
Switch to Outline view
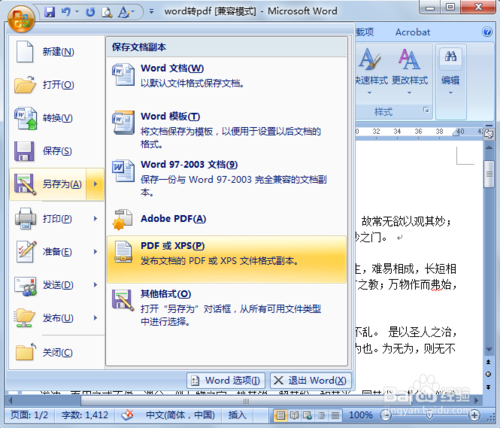(x=321, y=416)
